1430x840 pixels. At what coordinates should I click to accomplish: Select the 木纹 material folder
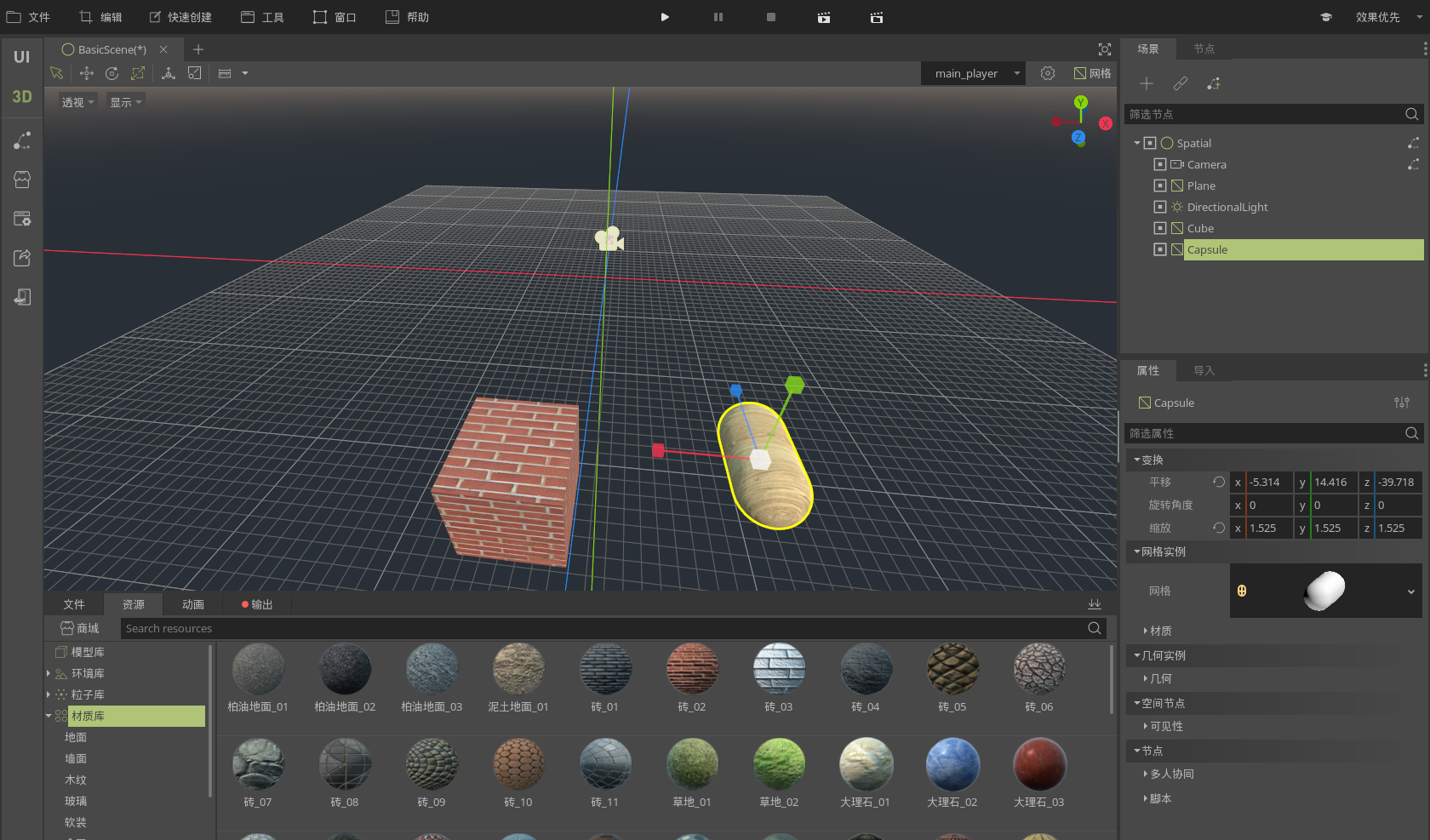[76, 780]
